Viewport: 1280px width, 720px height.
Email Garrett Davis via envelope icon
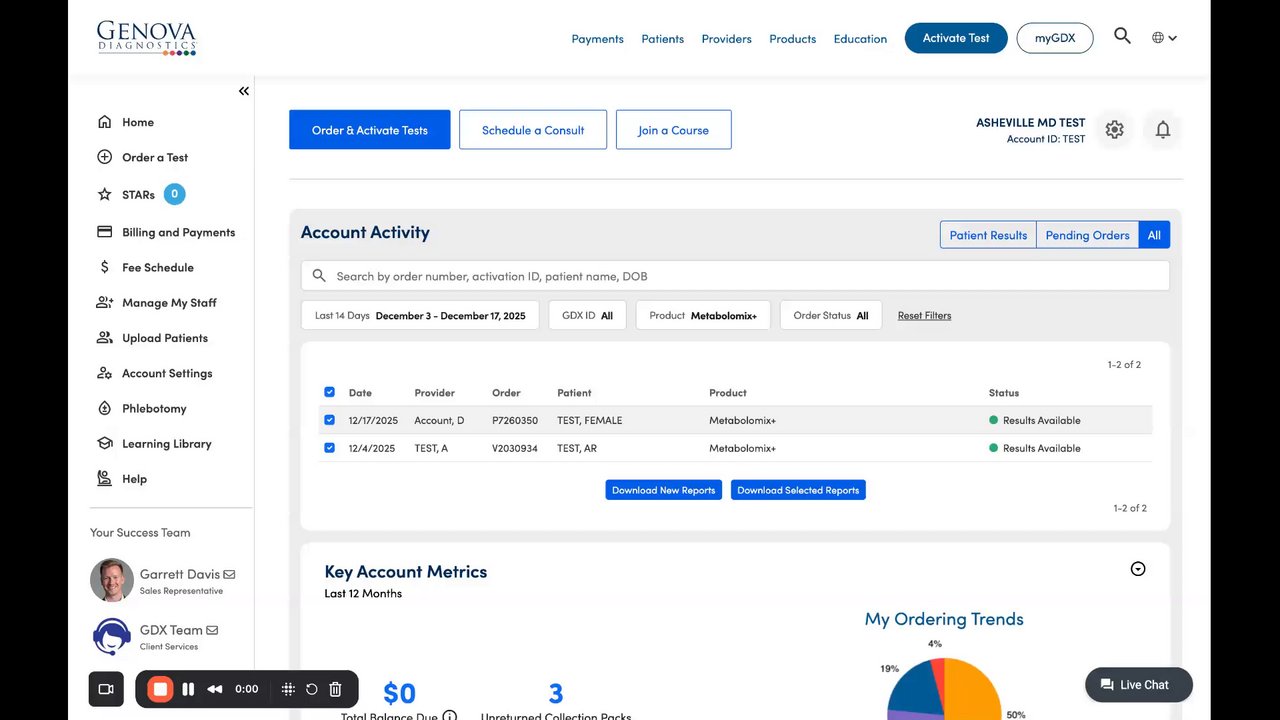(229, 574)
